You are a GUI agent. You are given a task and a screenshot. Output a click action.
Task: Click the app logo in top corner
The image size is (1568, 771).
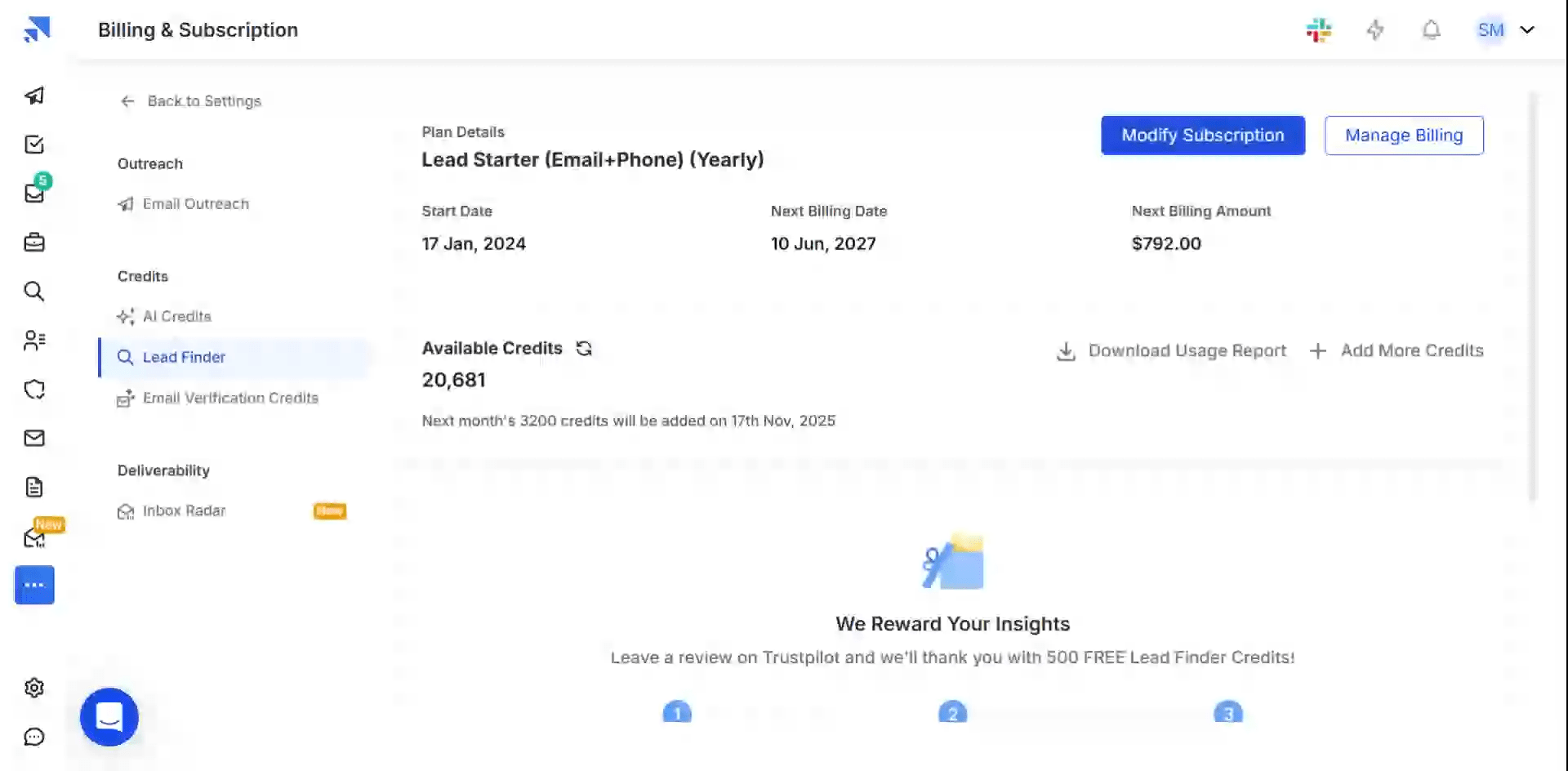pyautogui.click(x=37, y=29)
